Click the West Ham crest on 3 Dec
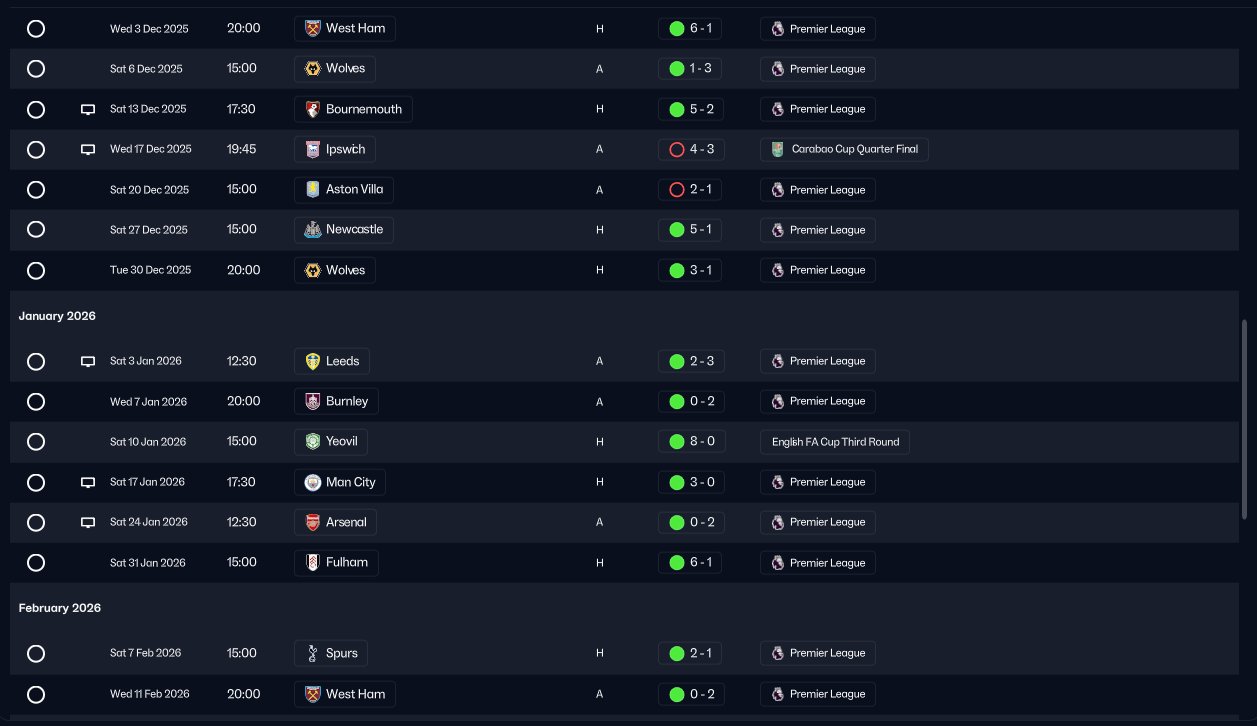The width and height of the screenshot is (1257, 726). click(312, 29)
